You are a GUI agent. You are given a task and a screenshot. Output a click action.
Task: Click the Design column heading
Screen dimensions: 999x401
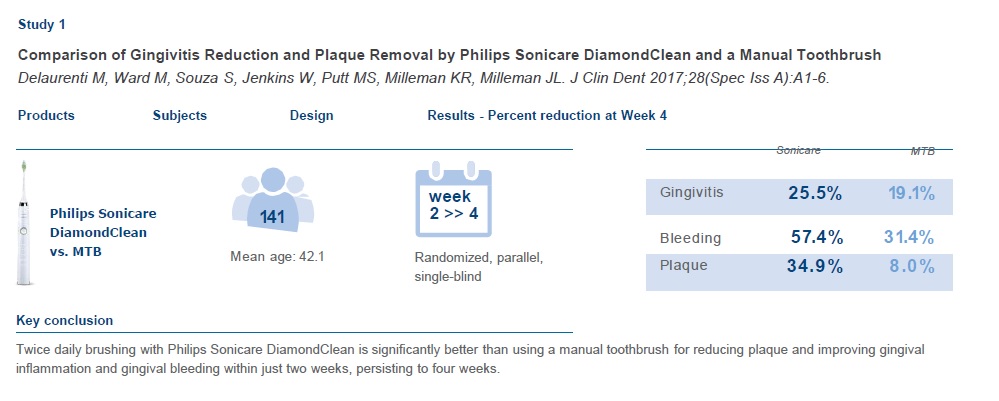(312, 115)
